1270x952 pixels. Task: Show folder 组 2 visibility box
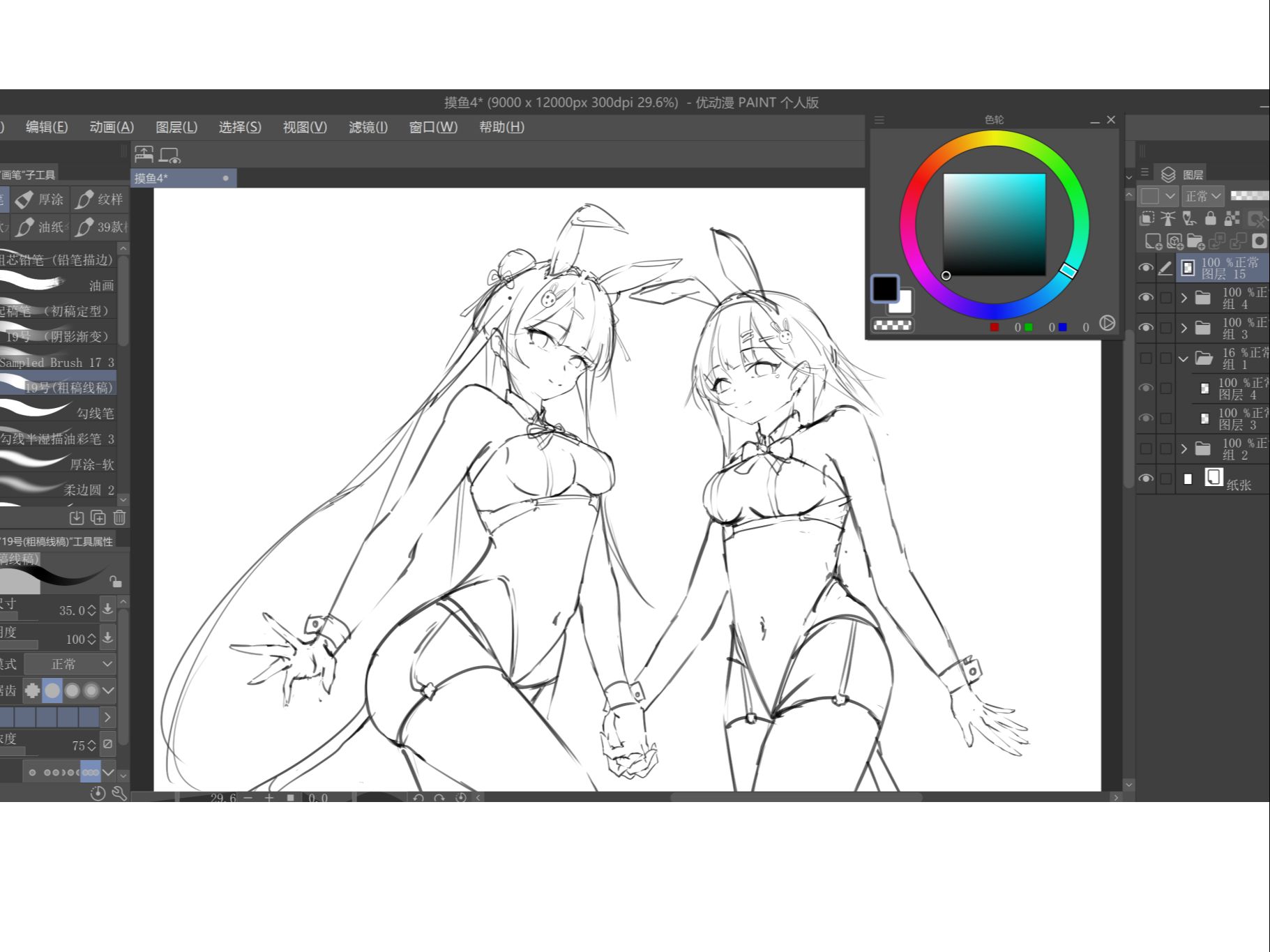click(1145, 448)
